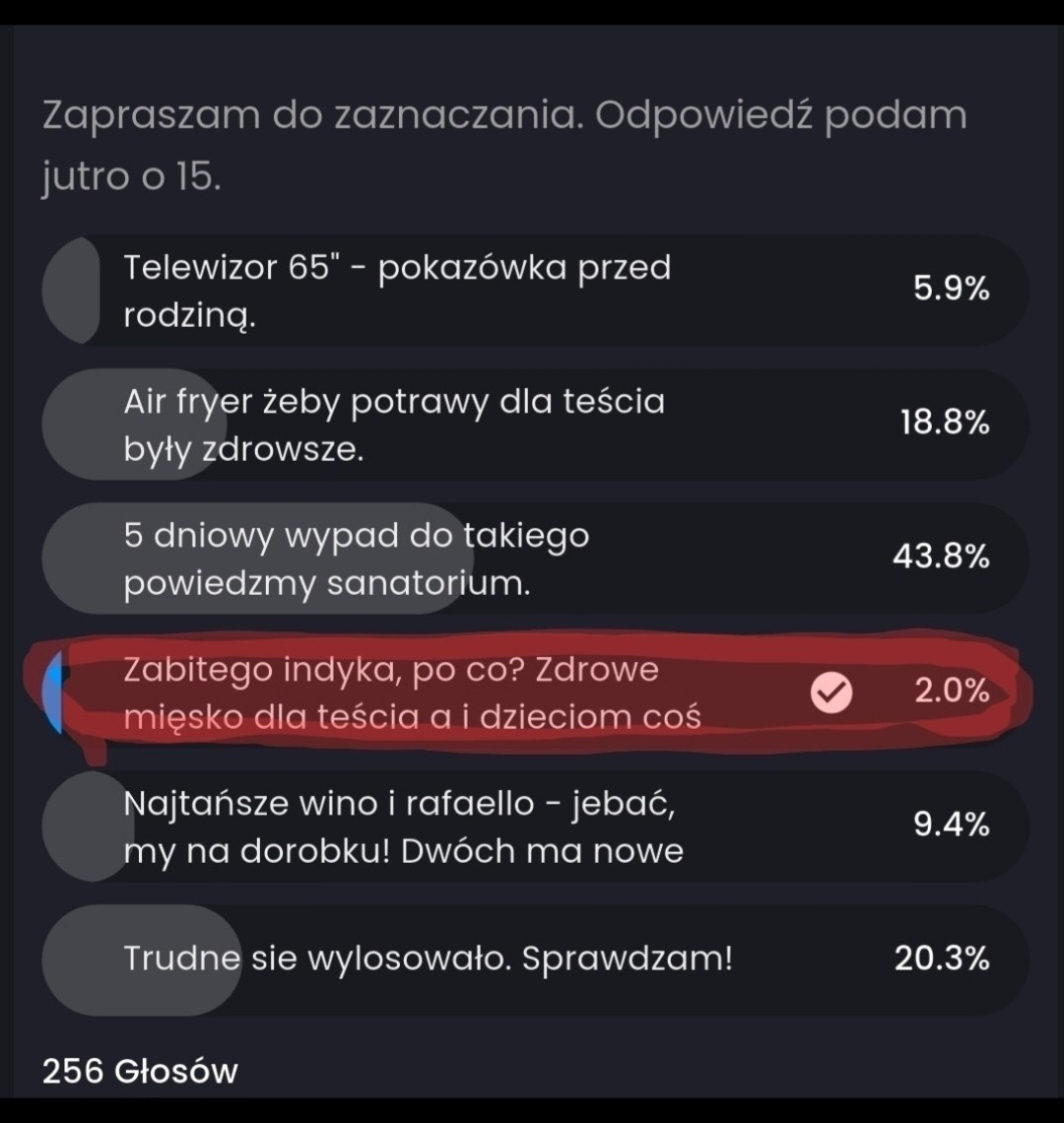Screen dimensions: 1064x1123
Task: Click "jutro o 15." in the poll heading
Action: 132,177
